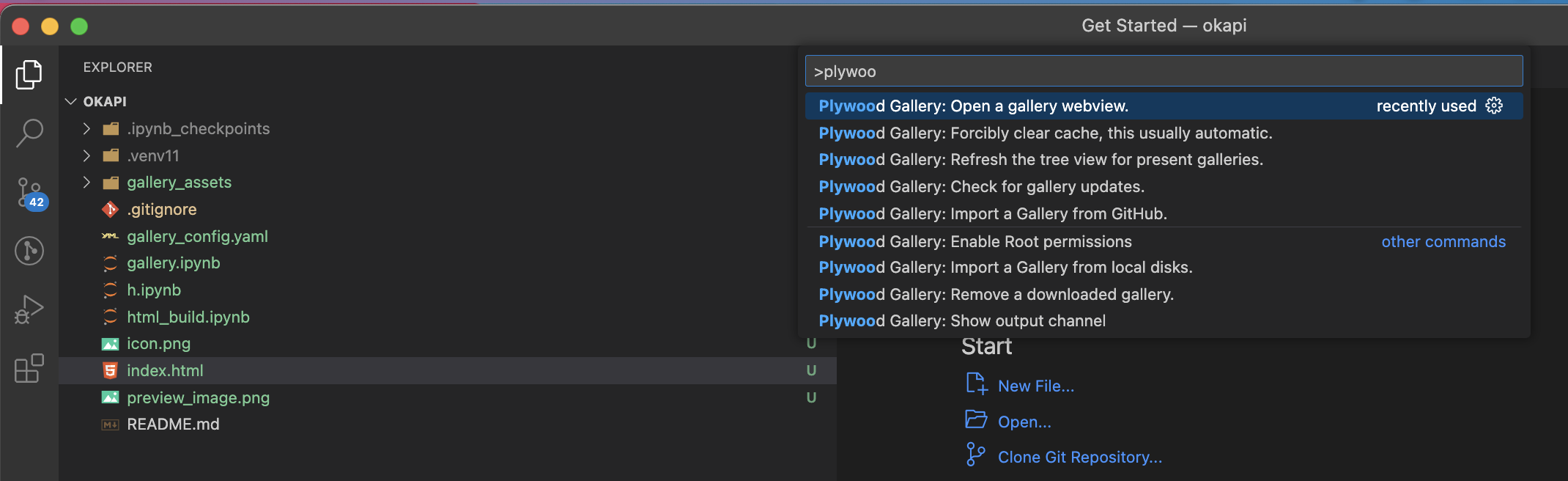Screen dimensions: 1568x481
Task: Click the command palette input field
Action: pyautogui.click(x=1164, y=71)
